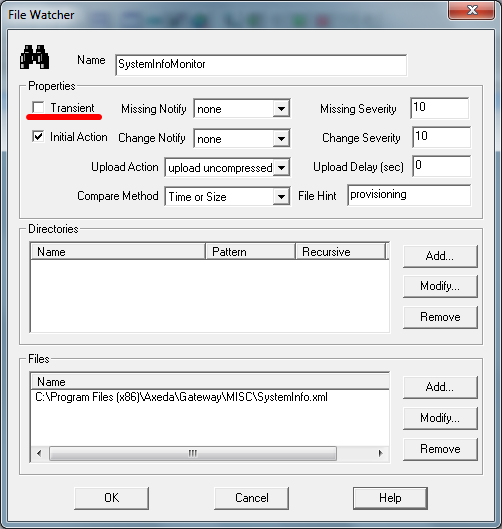Close the File Watcher window

[x=472, y=10]
